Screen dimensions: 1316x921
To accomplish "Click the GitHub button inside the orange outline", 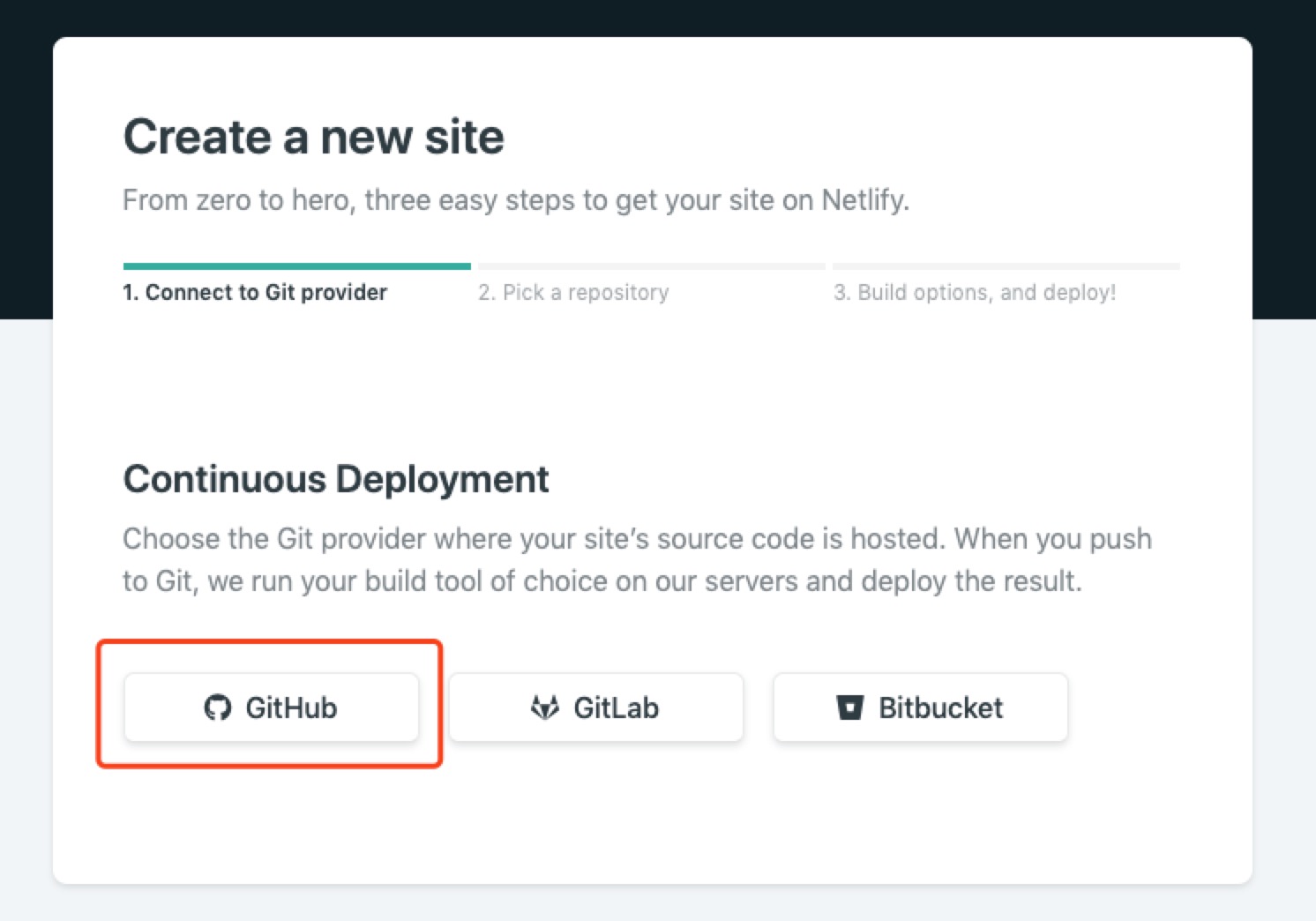I will 271,707.
